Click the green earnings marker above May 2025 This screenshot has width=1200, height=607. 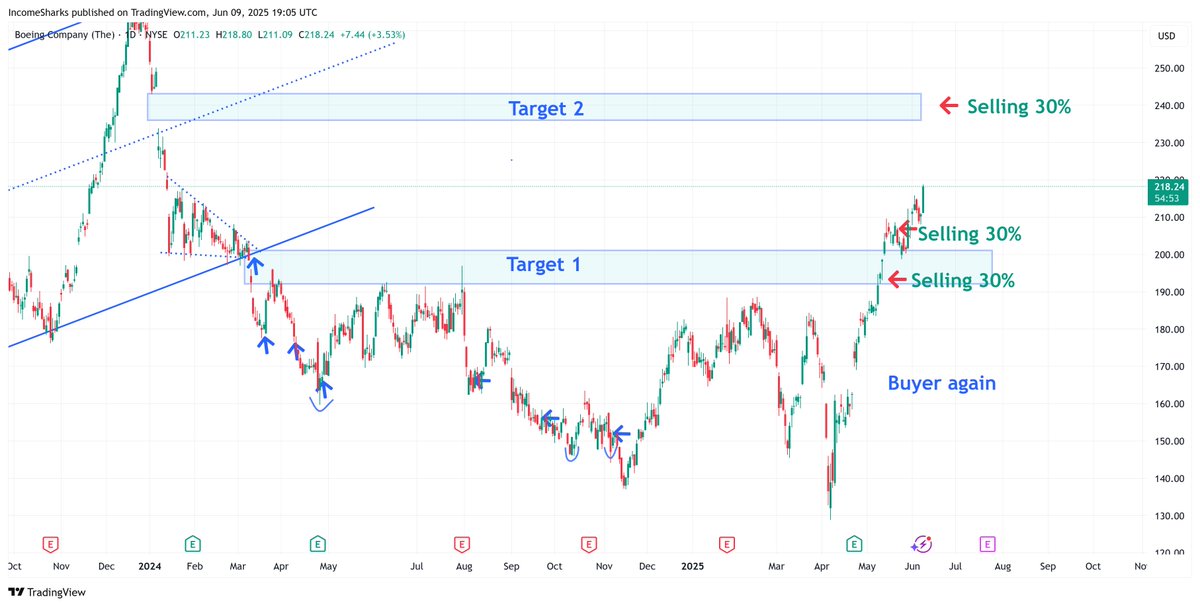854,544
